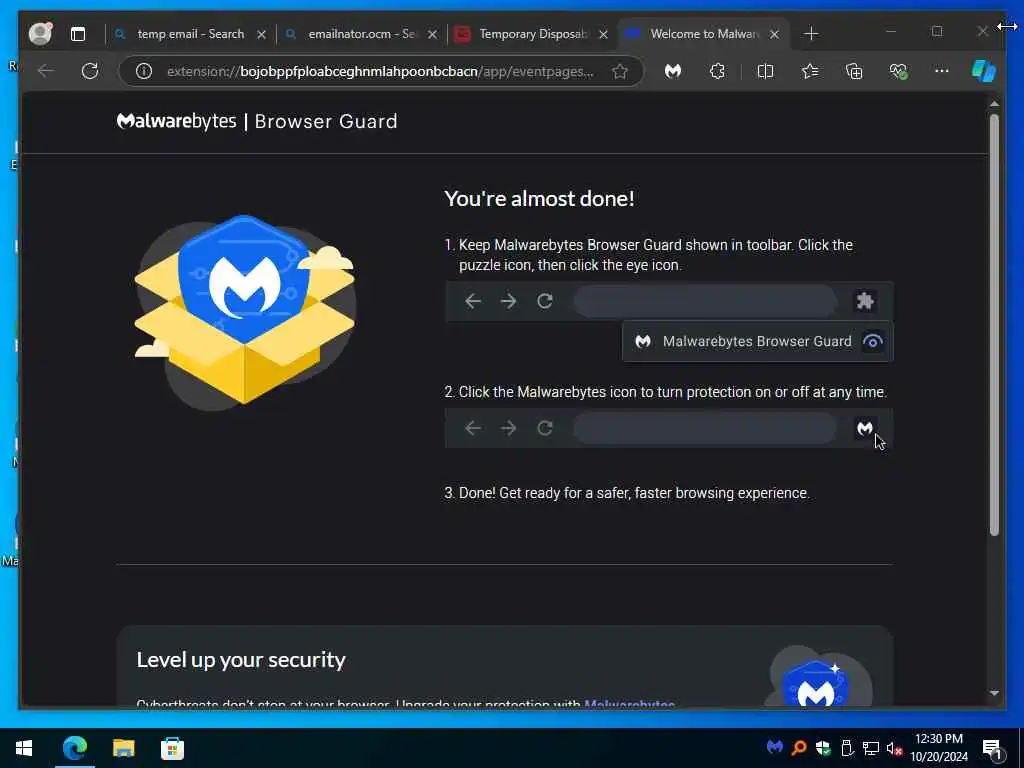Click the Malwarebytes system tray icon
Viewport: 1024px width, 768px height.
[775, 747]
